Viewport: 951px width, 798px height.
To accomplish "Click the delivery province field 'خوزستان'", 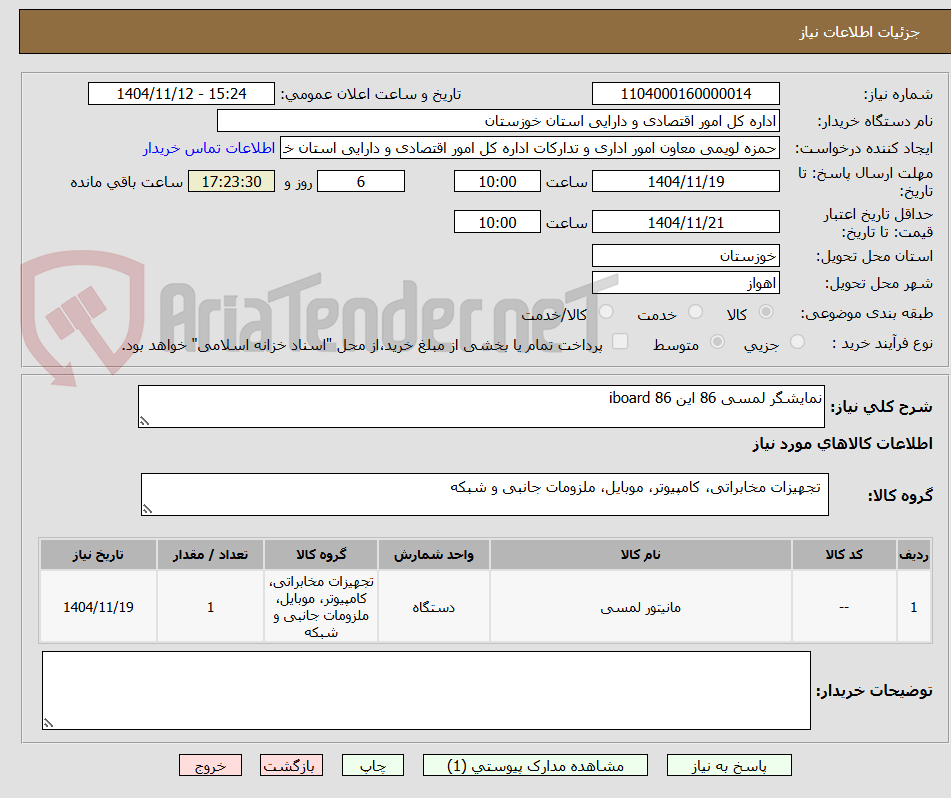I will (x=685, y=256).
